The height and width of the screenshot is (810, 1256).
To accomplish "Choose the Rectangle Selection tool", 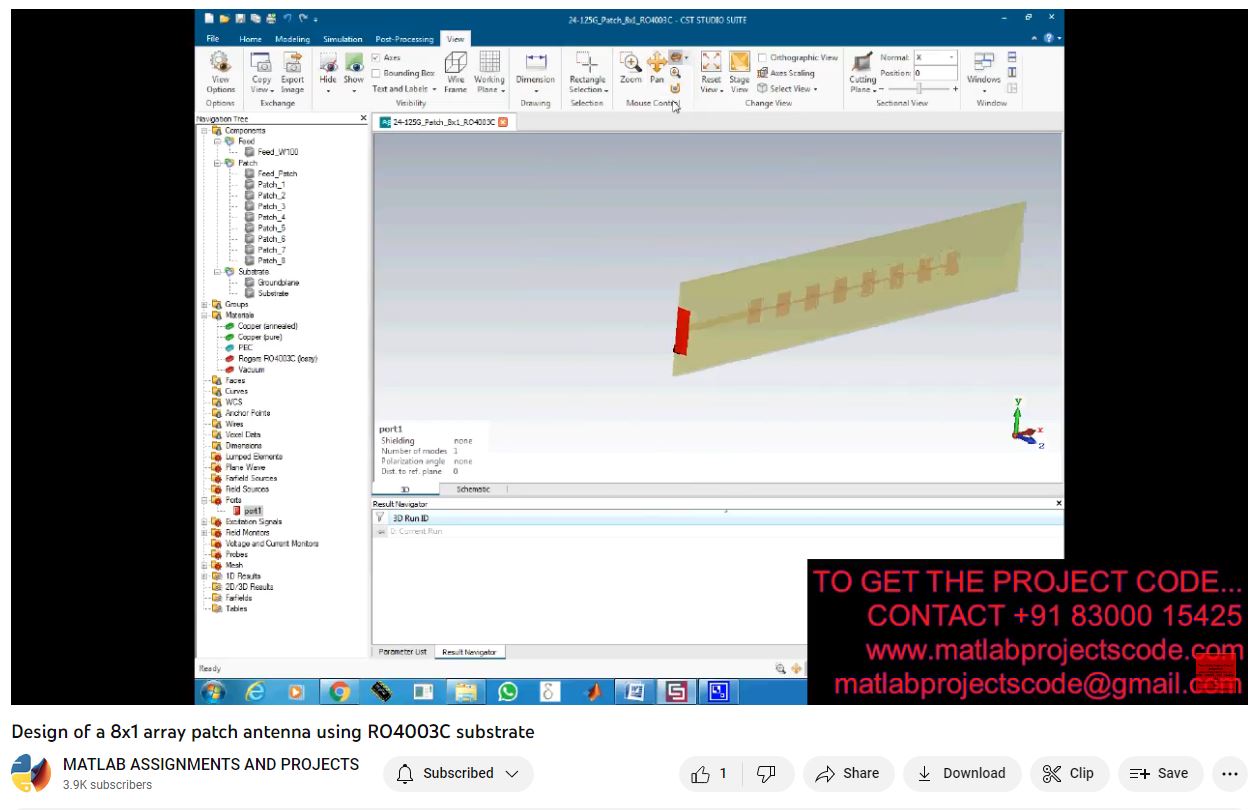I will (587, 72).
